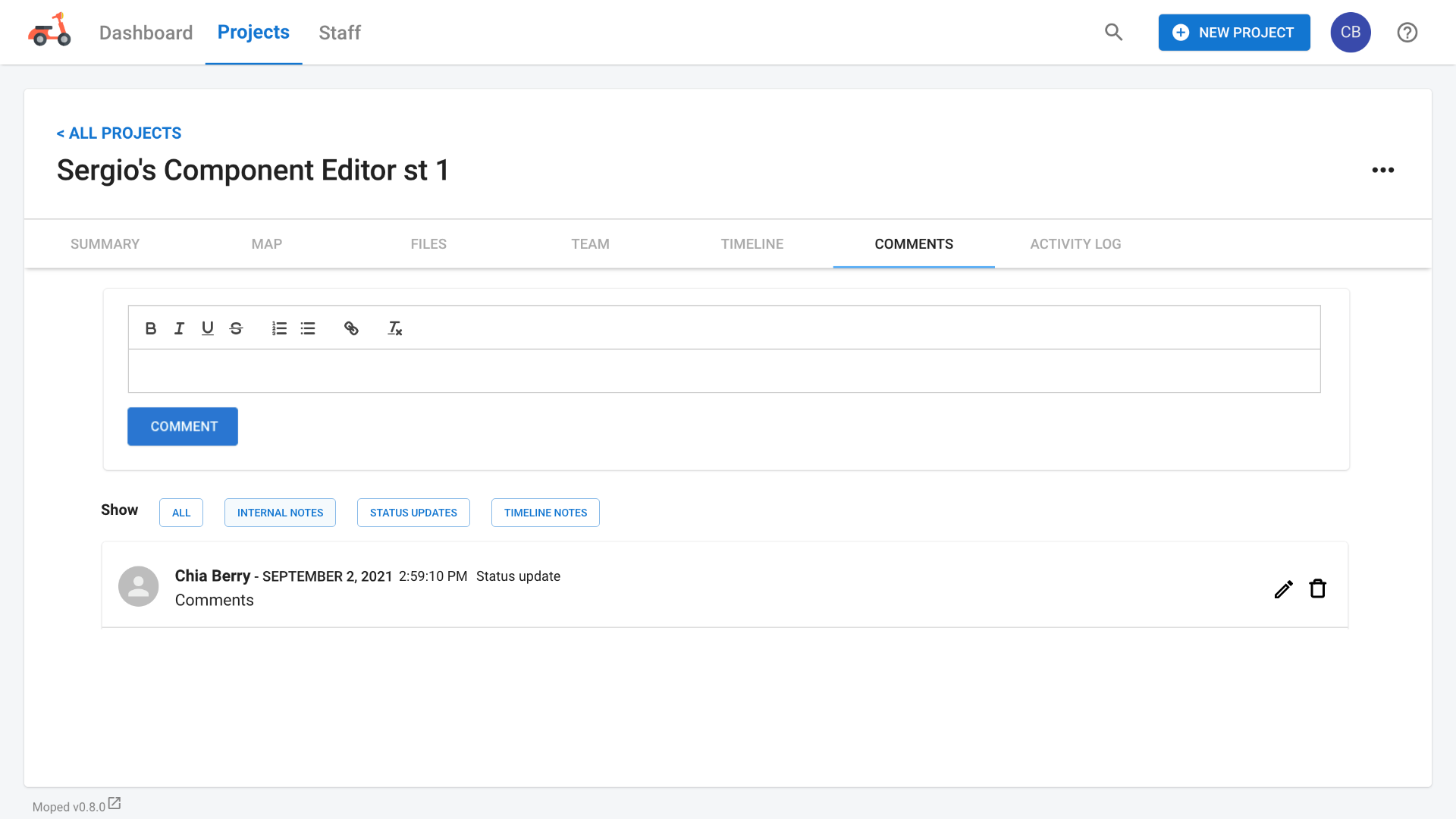
Task: Submit with the COMMENT button
Action: click(x=183, y=426)
